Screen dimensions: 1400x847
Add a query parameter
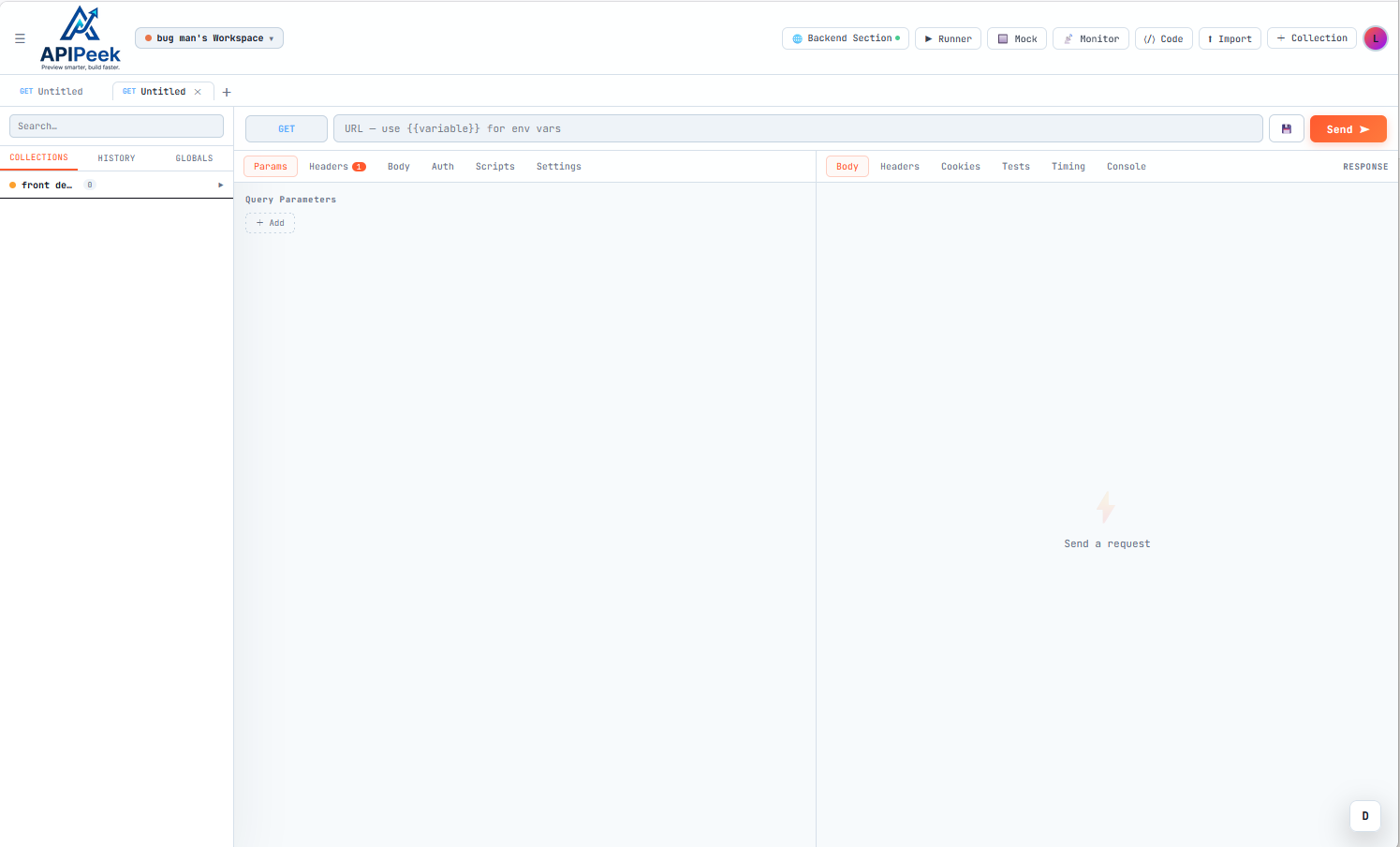coord(270,223)
